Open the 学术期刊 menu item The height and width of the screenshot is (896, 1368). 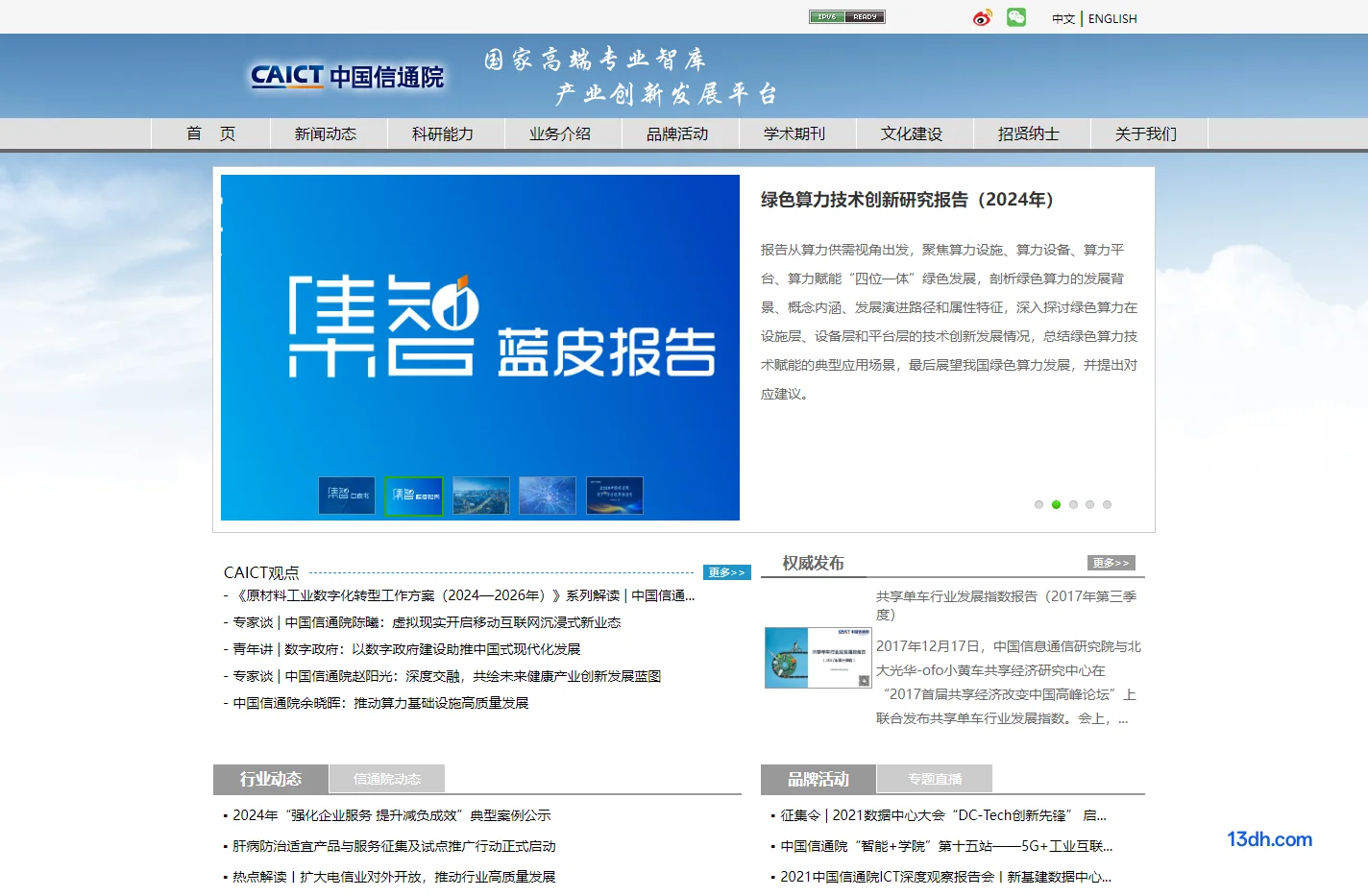[x=794, y=133]
